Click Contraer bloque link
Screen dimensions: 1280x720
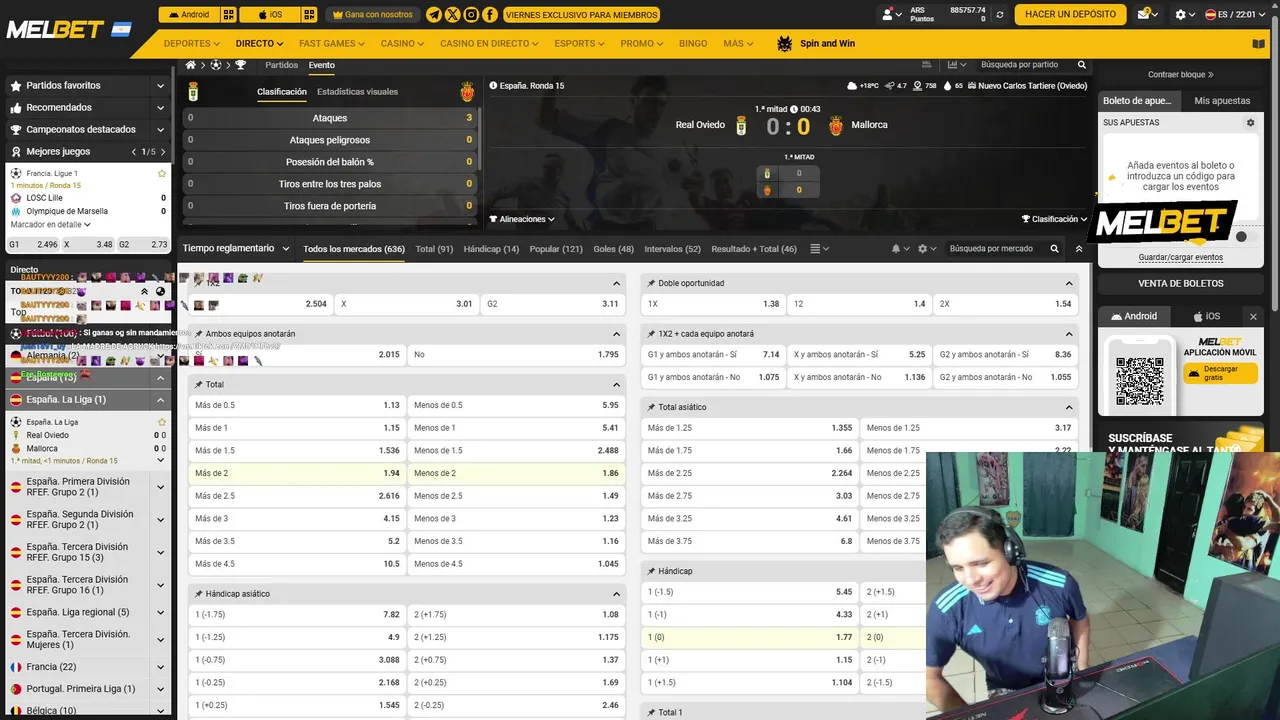pos(1180,75)
